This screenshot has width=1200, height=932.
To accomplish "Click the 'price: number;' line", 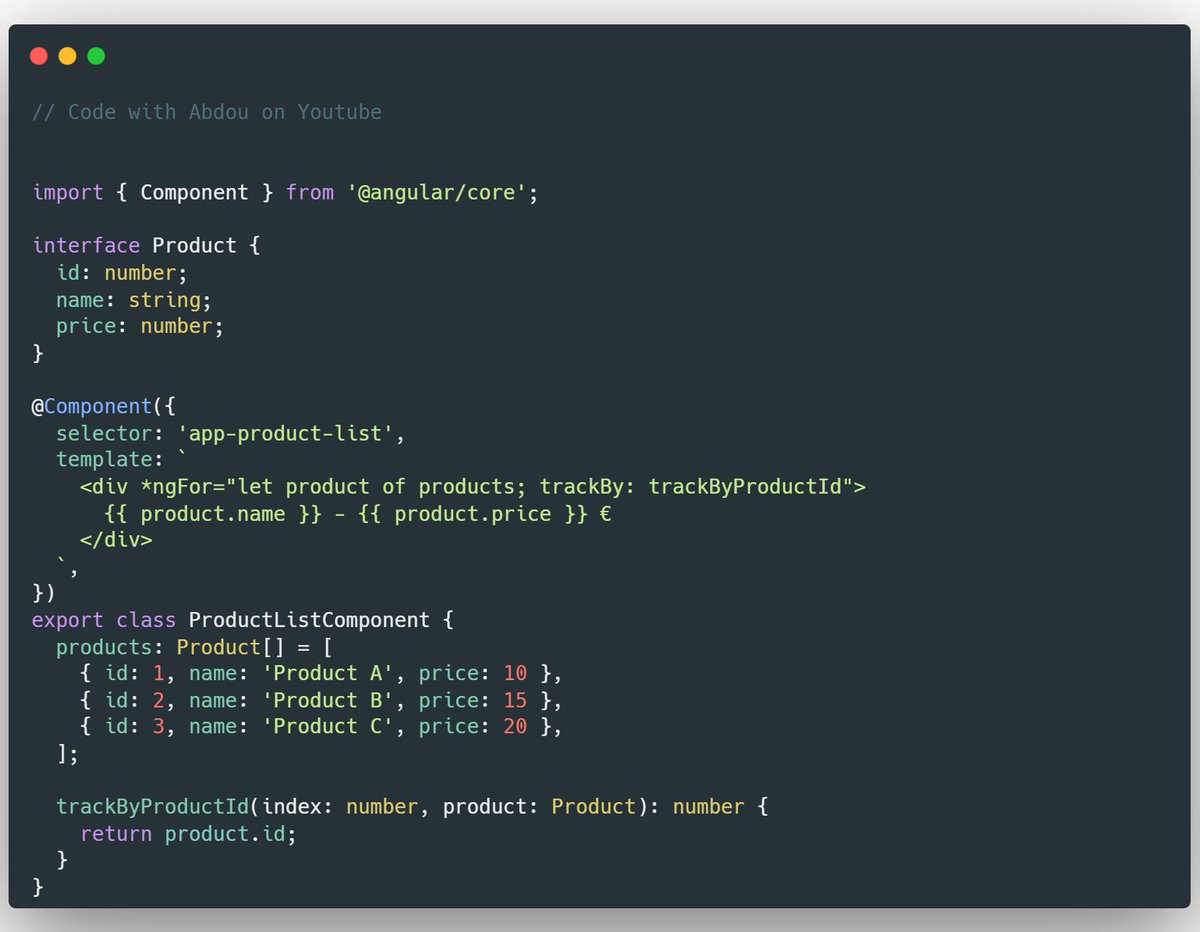I will coord(140,326).
